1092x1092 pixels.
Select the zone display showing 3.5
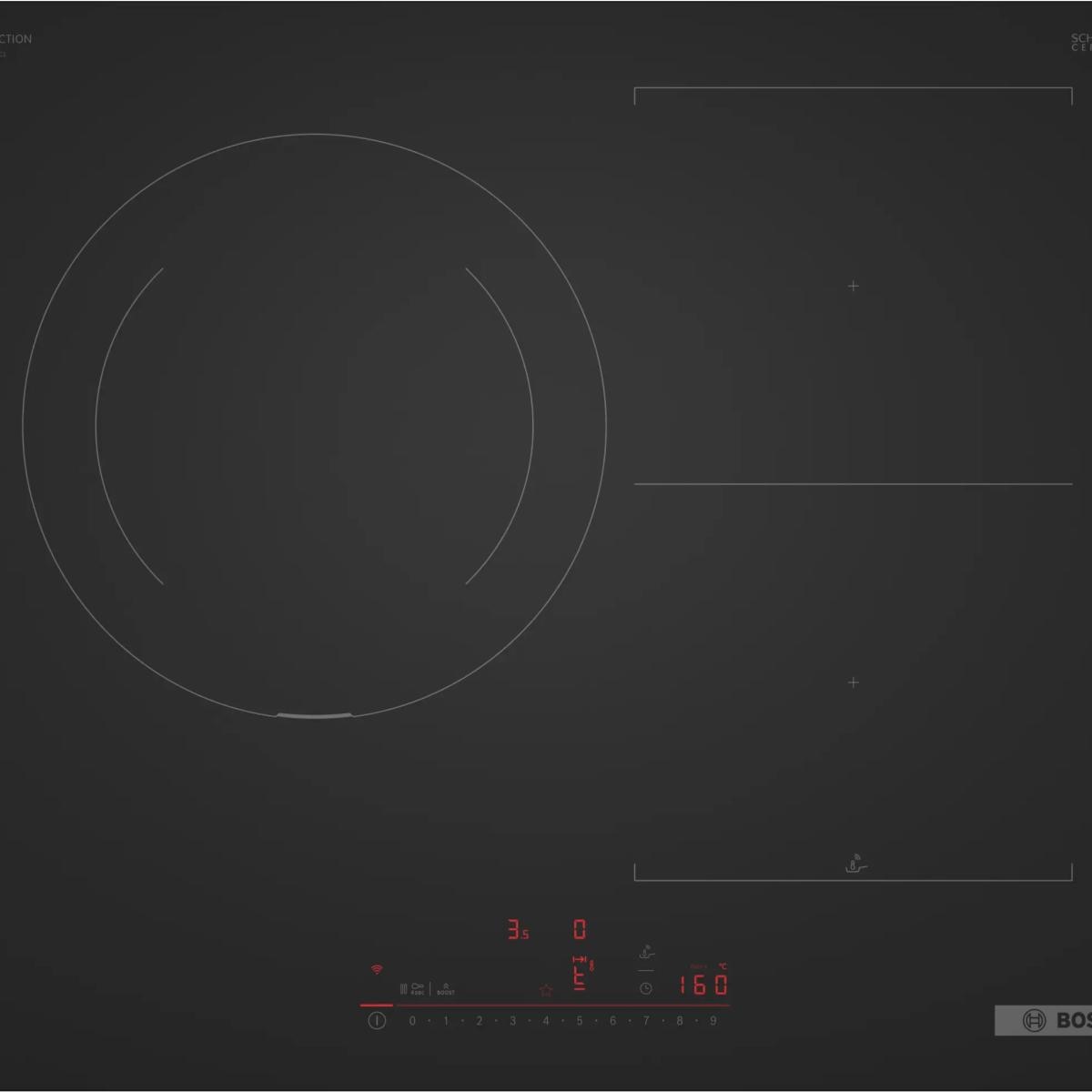tap(518, 930)
